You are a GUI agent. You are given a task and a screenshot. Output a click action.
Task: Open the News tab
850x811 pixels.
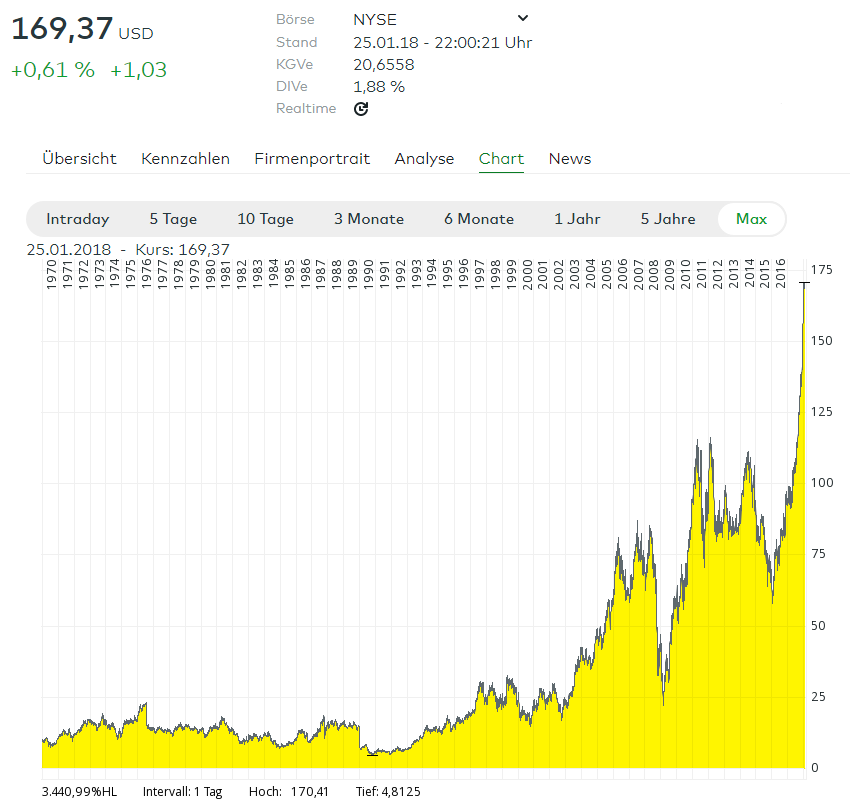pos(570,158)
